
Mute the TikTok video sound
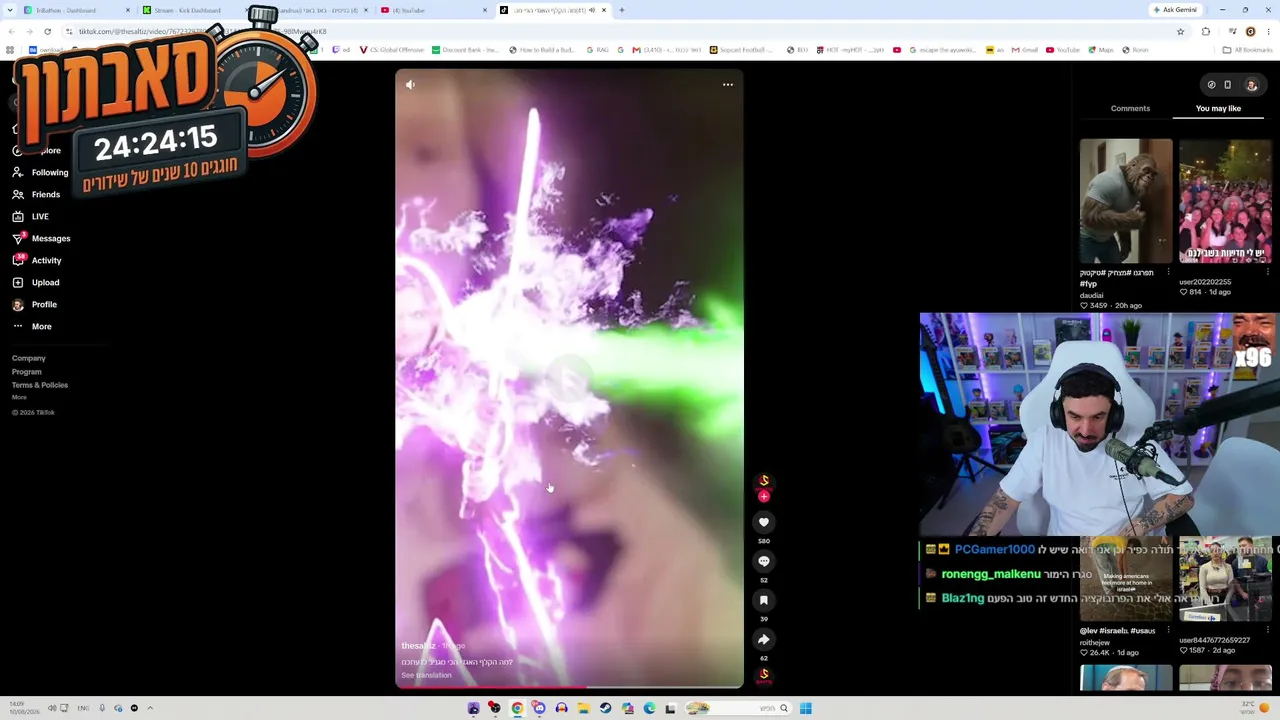coord(410,85)
